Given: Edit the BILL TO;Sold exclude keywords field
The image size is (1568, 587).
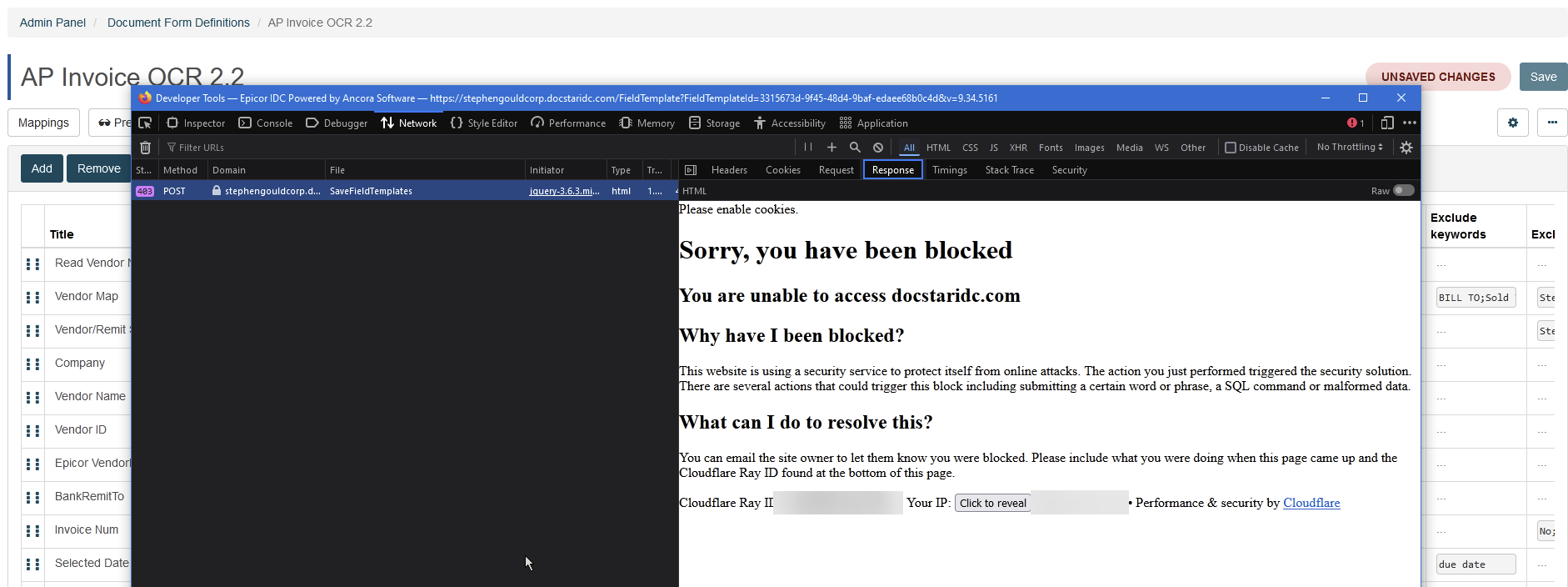Looking at the screenshot, I should [1476, 298].
